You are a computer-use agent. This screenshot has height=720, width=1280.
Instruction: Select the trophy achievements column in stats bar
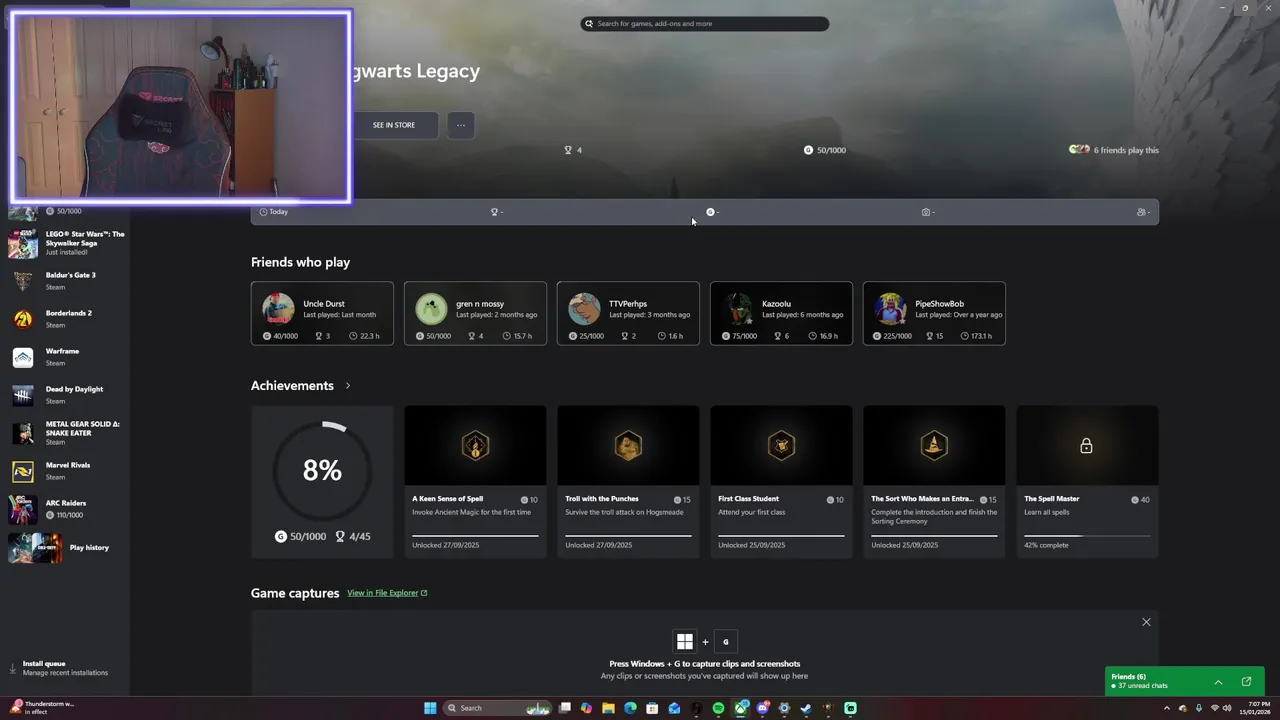pyautogui.click(x=496, y=212)
